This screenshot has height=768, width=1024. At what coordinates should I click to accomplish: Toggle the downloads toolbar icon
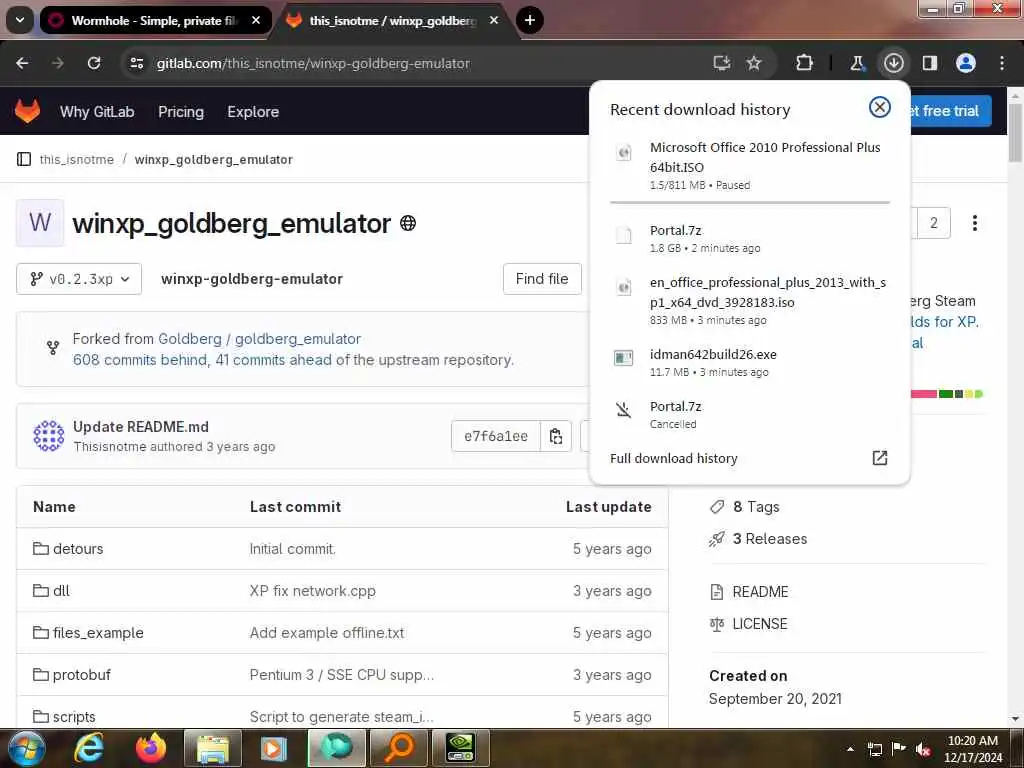893,63
